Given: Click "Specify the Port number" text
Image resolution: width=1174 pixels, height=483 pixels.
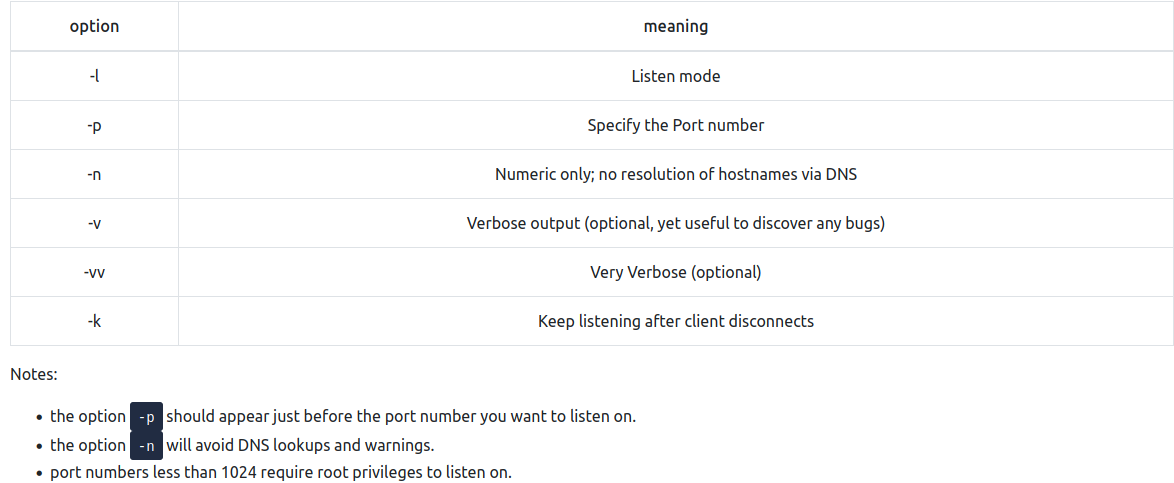Looking at the screenshot, I should [x=675, y=125].
